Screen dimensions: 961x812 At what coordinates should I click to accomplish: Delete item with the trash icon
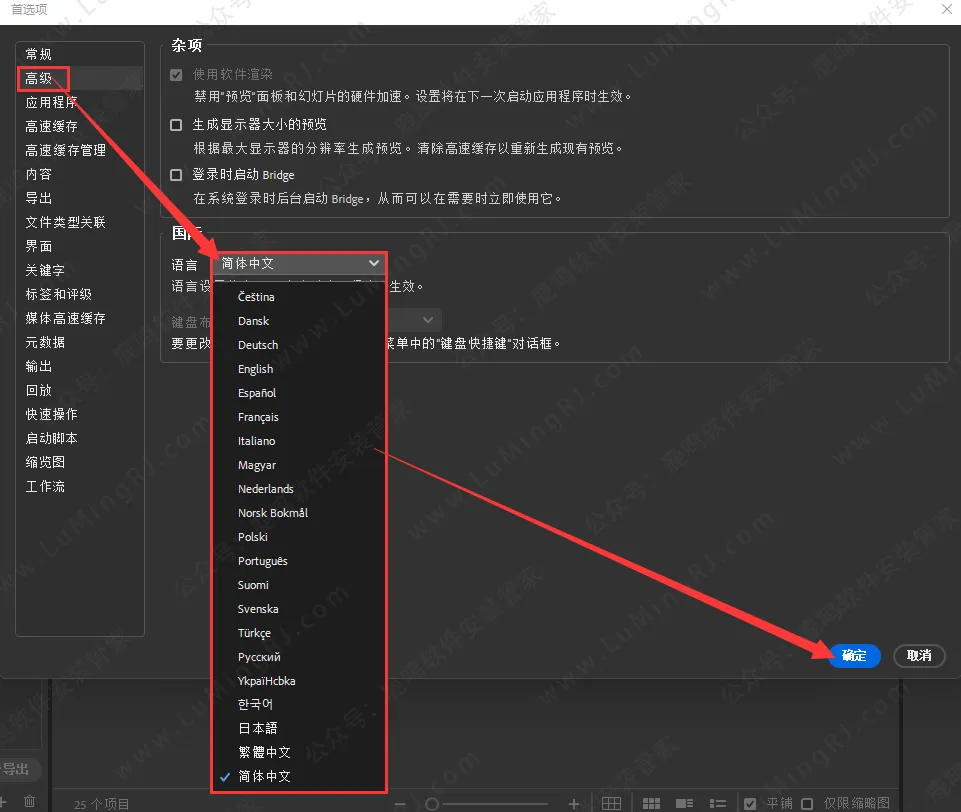click(30, 802)
